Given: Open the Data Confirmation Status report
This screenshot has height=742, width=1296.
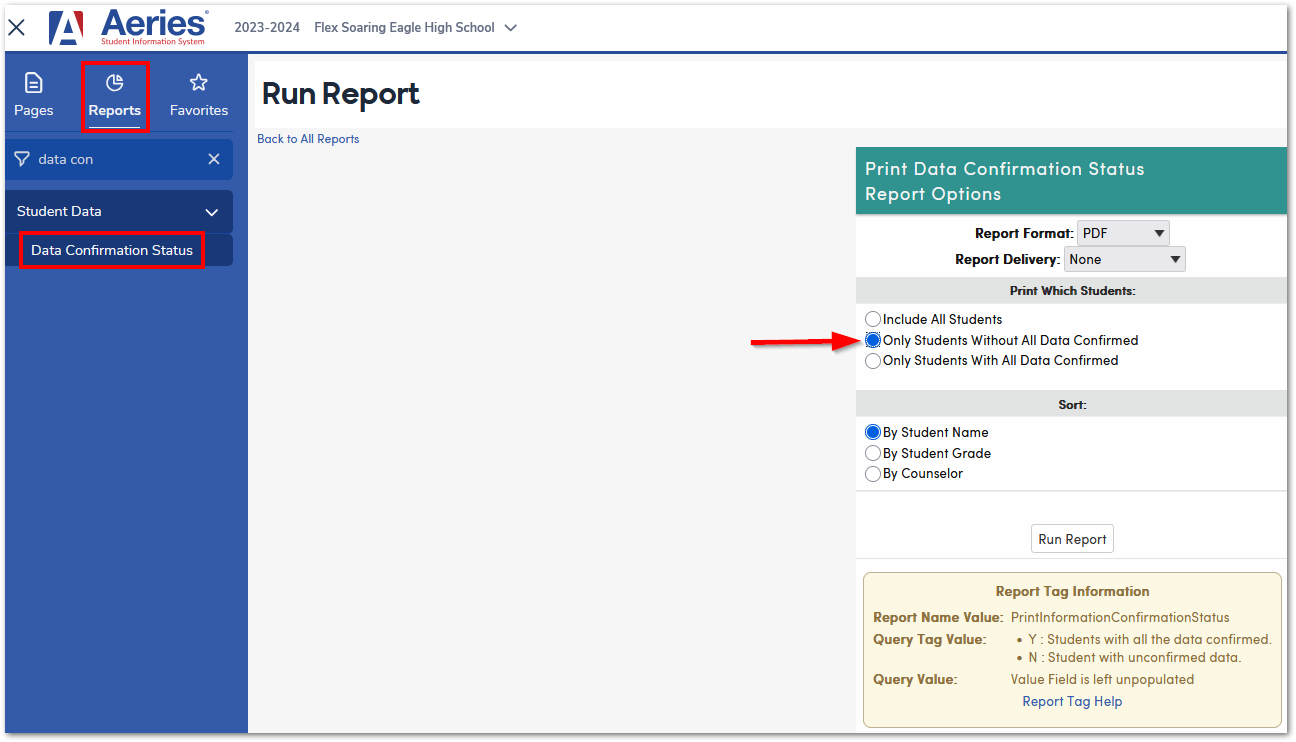Looking at the screenshot, I should [111, 250].
